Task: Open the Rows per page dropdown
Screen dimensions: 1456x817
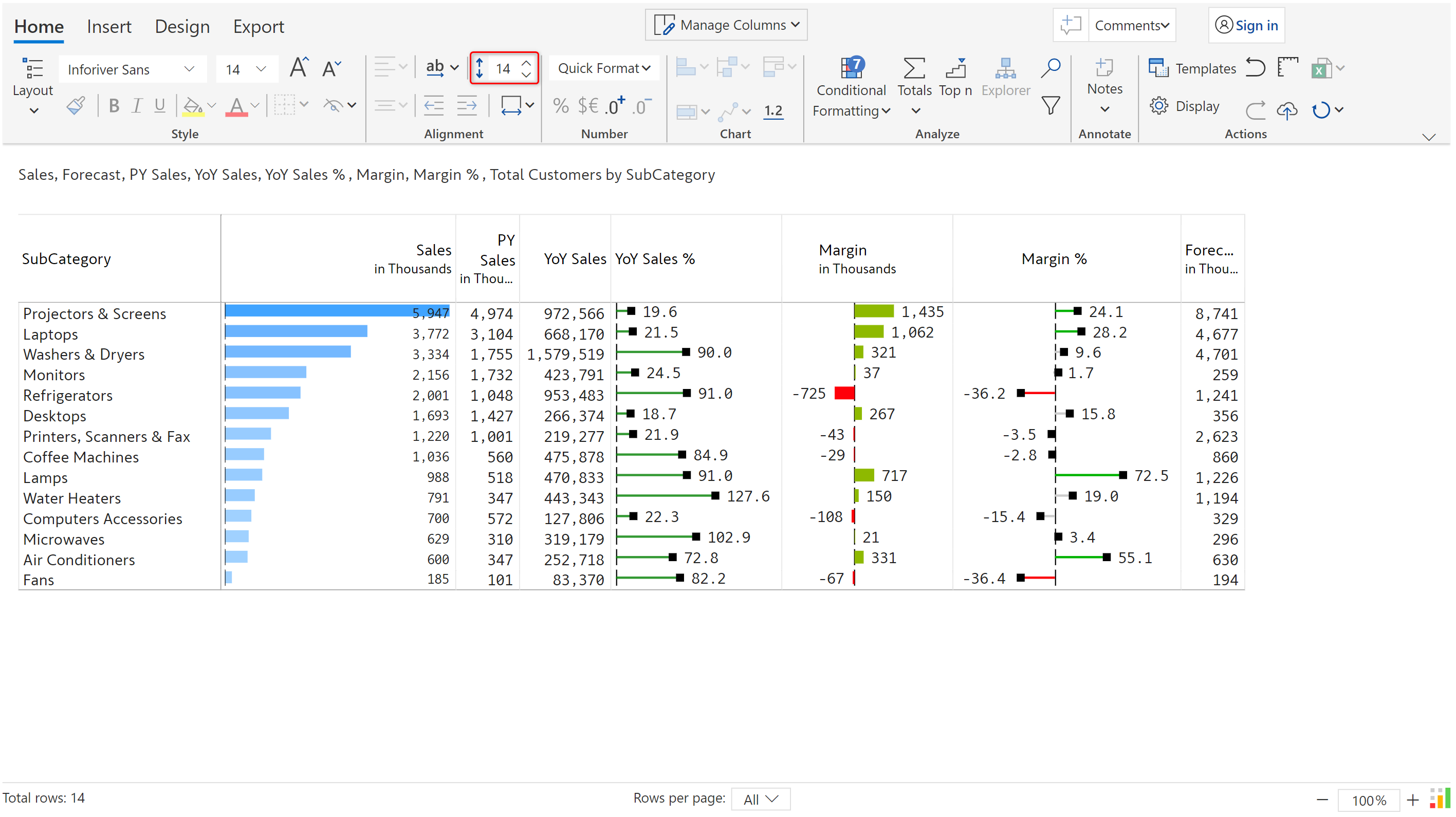Action: pos(760,799)
